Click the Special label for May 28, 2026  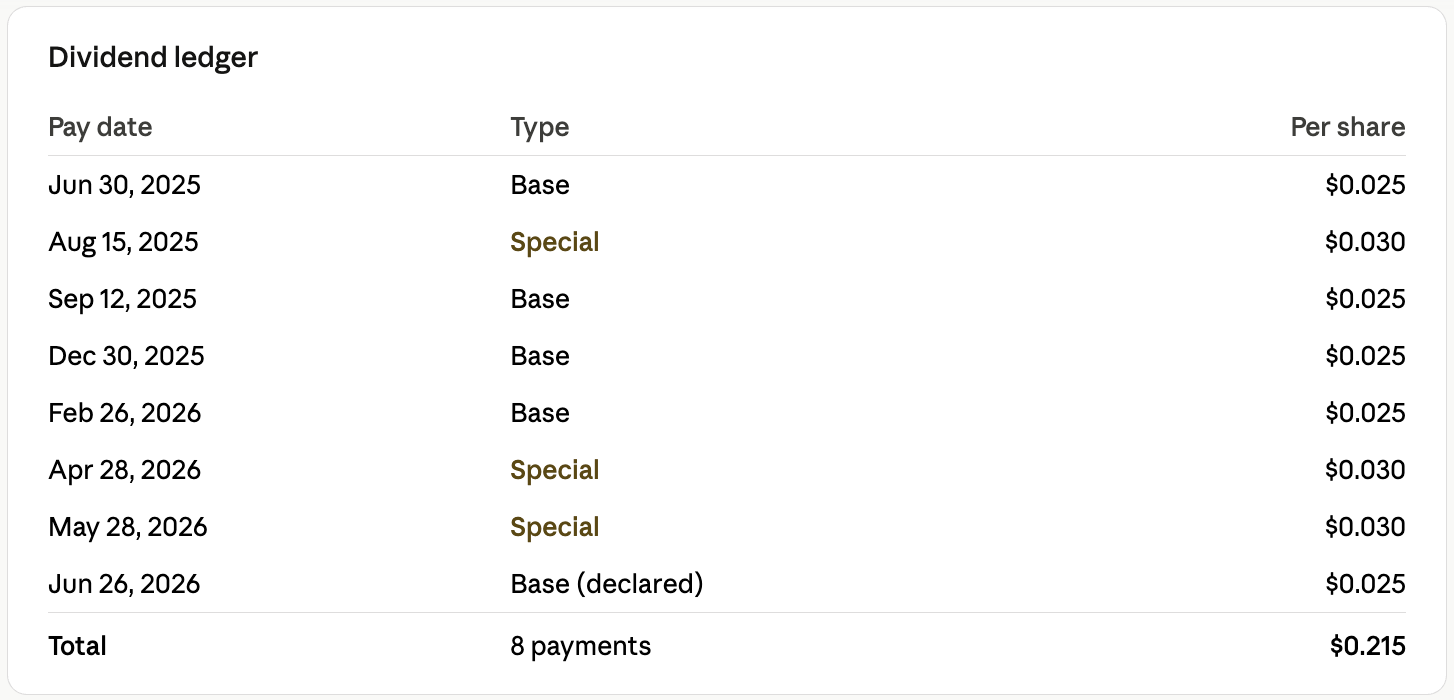click(555, 527)
